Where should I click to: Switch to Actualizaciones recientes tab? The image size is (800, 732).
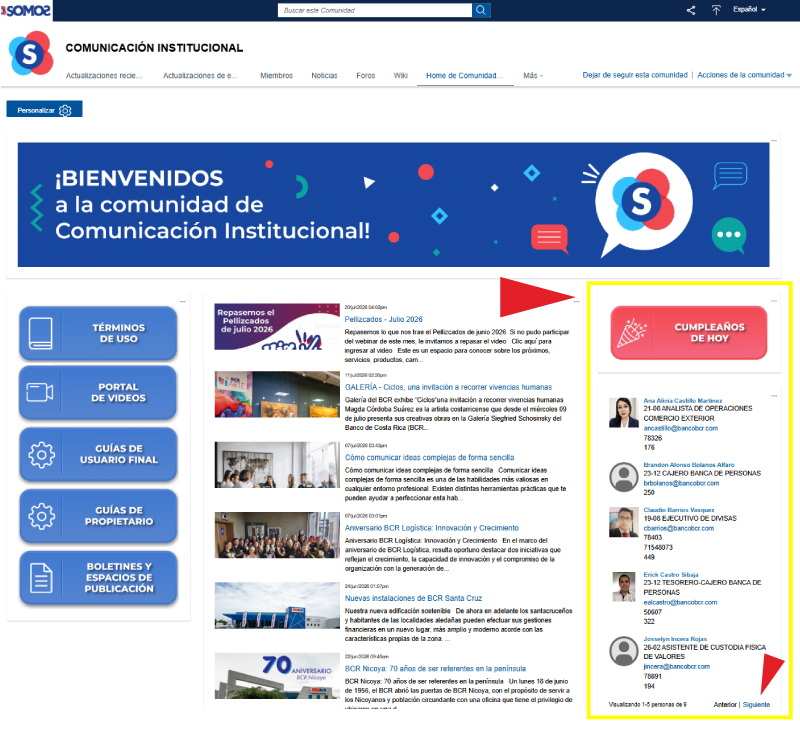tap(104, 75)
